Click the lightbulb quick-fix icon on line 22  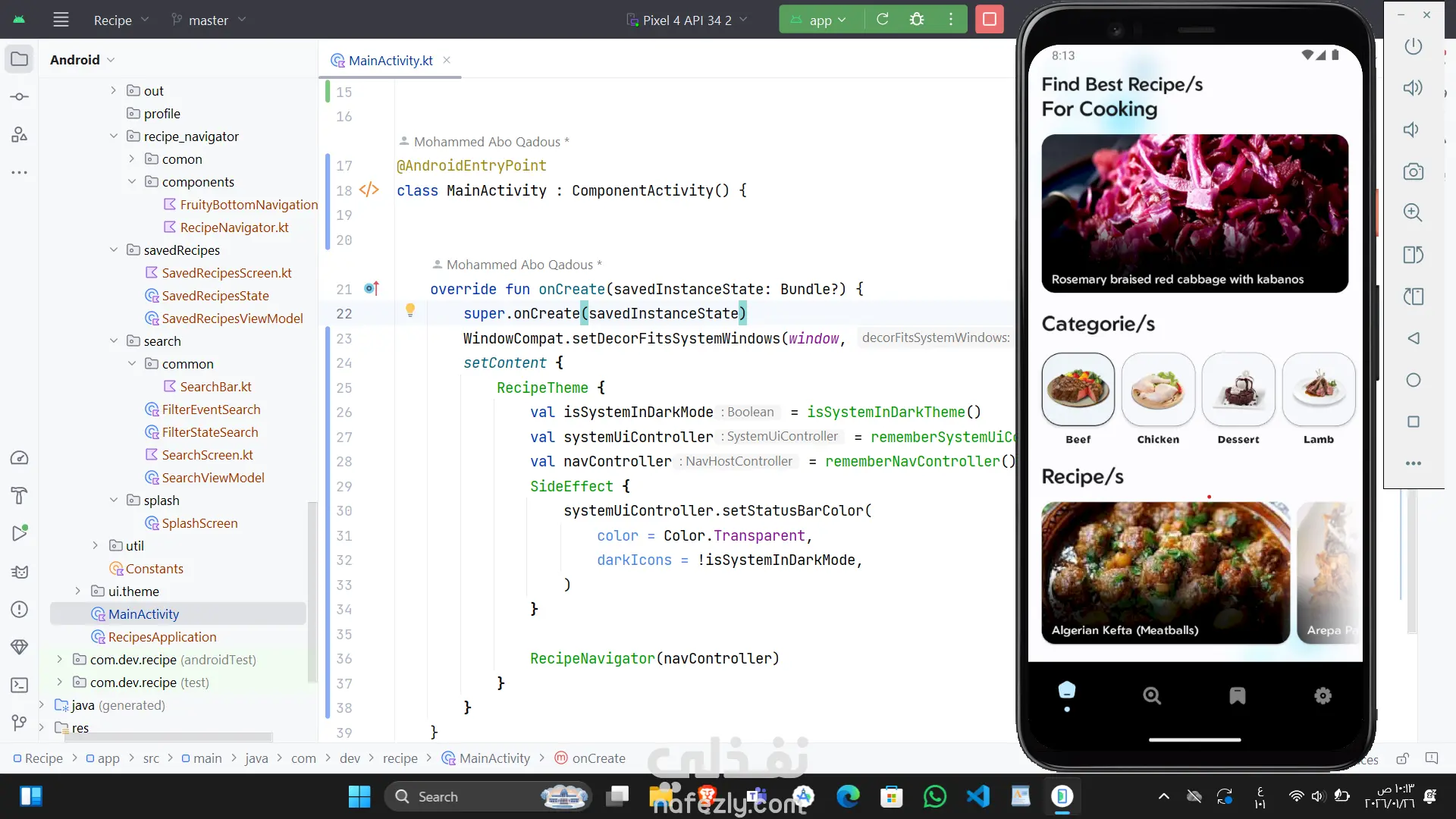coord(410,309)
